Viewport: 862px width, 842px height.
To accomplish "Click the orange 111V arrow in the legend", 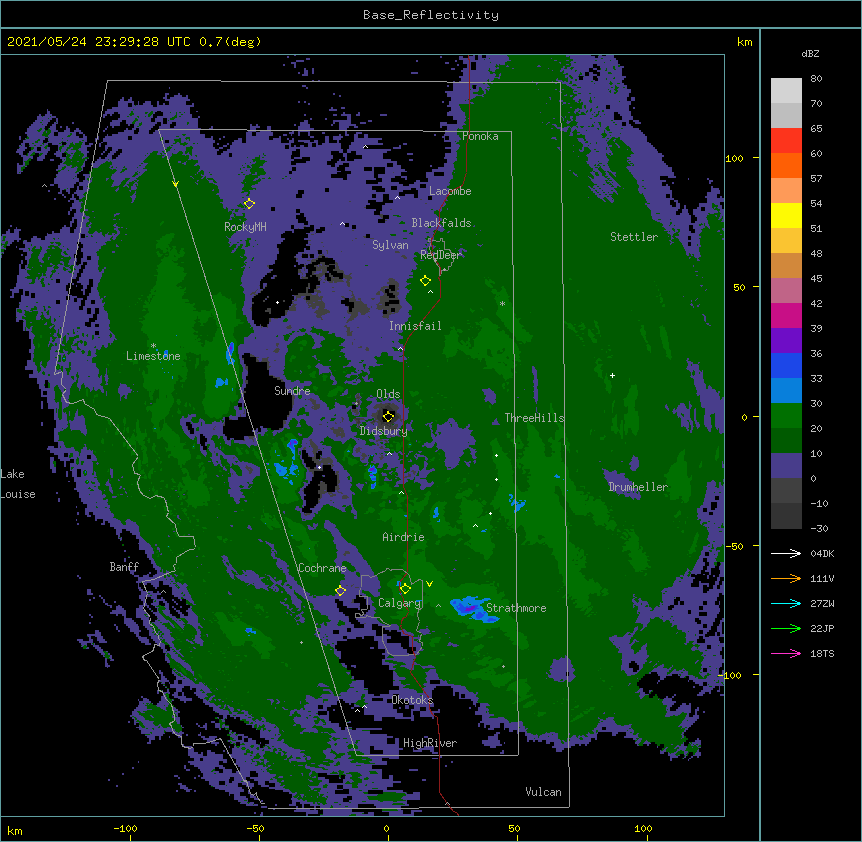I will pos(786,578).
